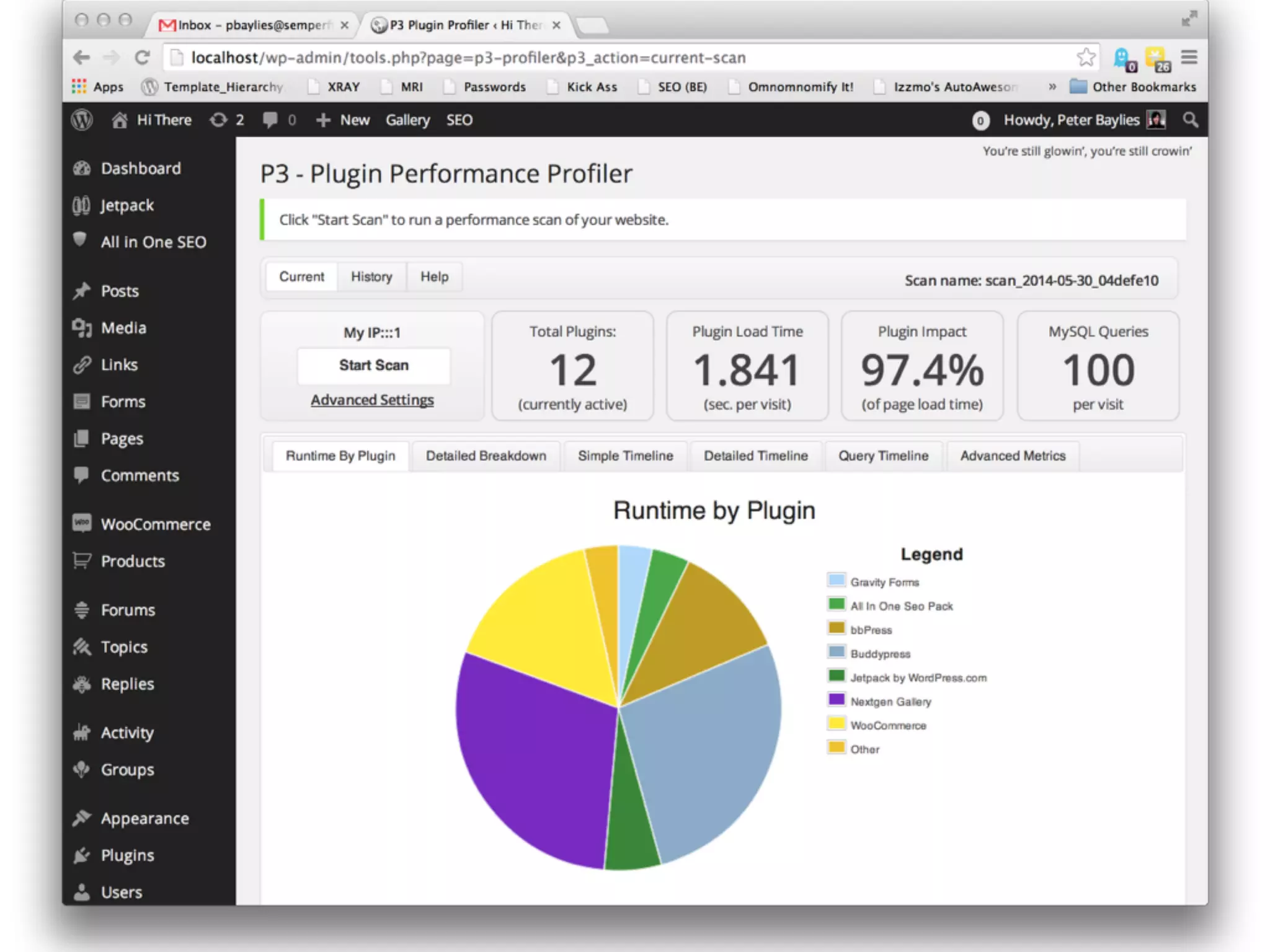Open Links in the sidebar
Screen dimensions: 1270x952
click(x=119, y=364)
